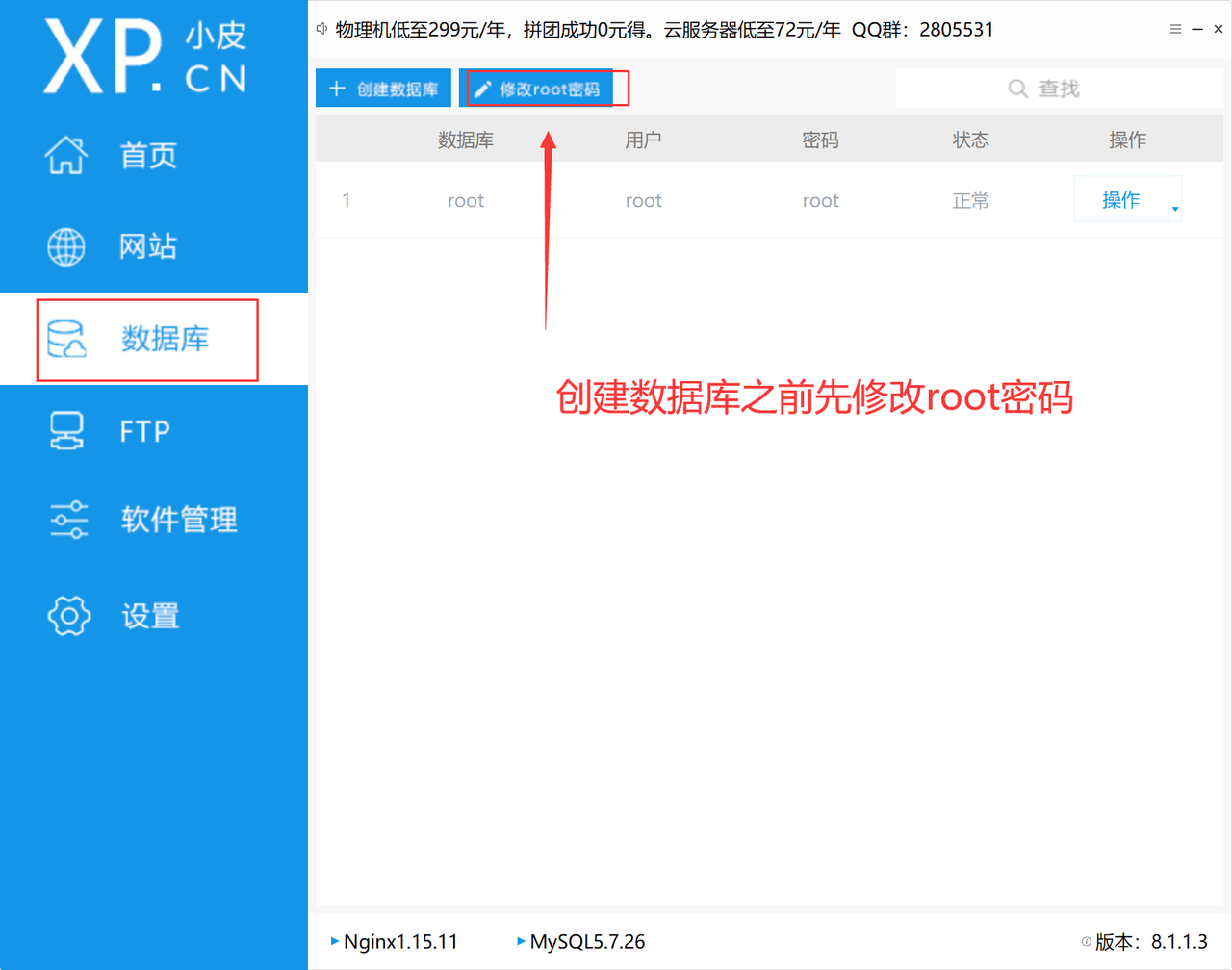Click the settings gear icon
This screenshot has height=970, width=1232.
tap(69, 616)
